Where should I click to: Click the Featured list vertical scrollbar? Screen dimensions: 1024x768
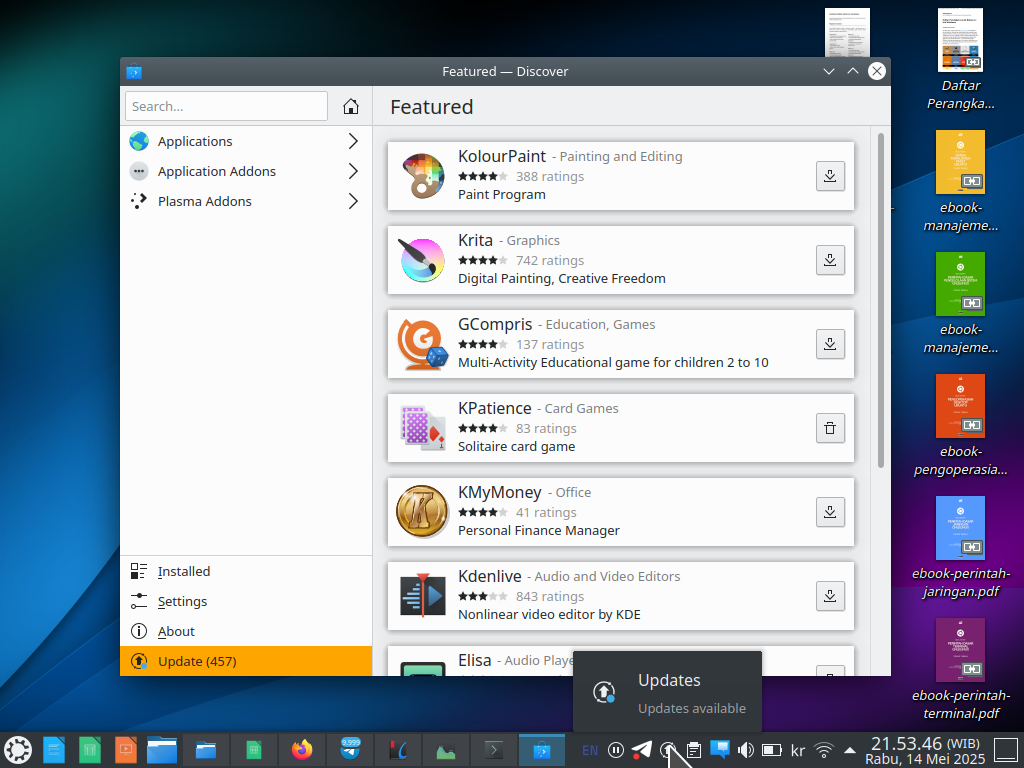pos(880,300)
